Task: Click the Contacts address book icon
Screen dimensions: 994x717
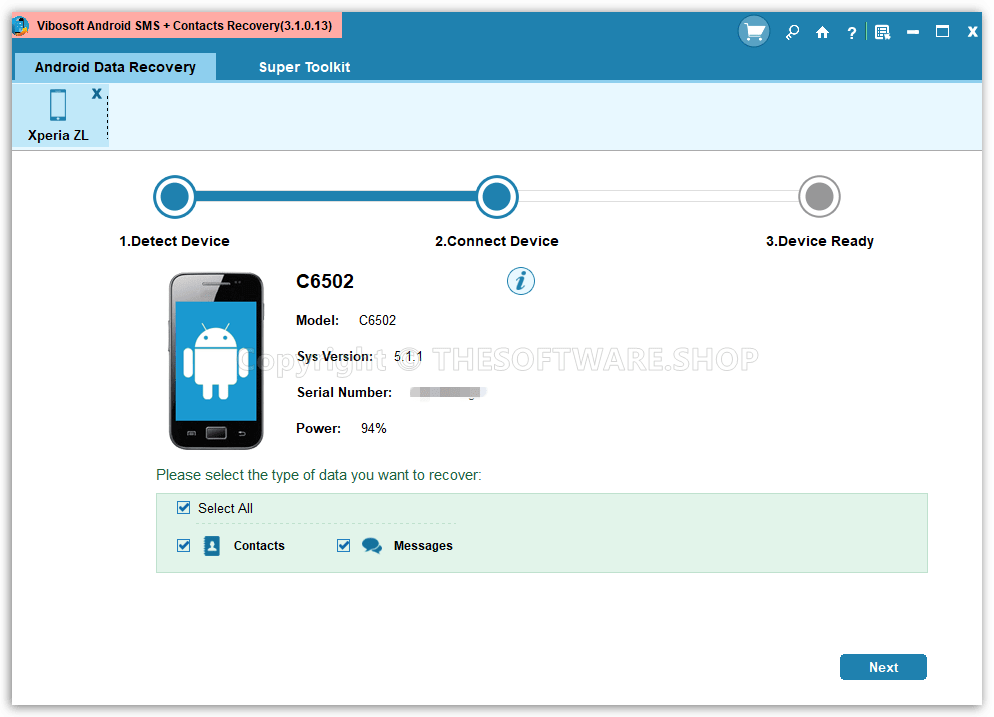Action: [x=212, y=545]
